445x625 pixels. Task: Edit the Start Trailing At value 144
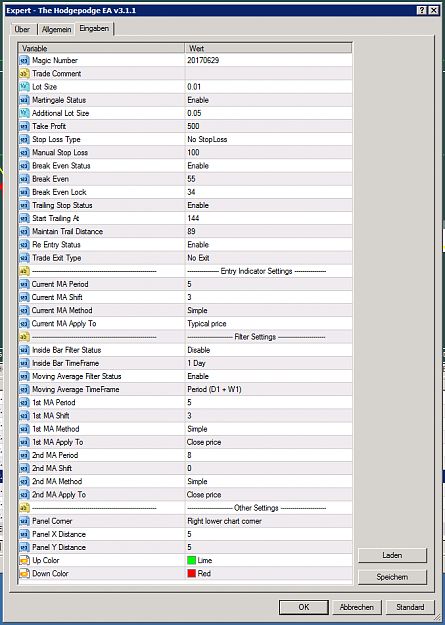193,218
